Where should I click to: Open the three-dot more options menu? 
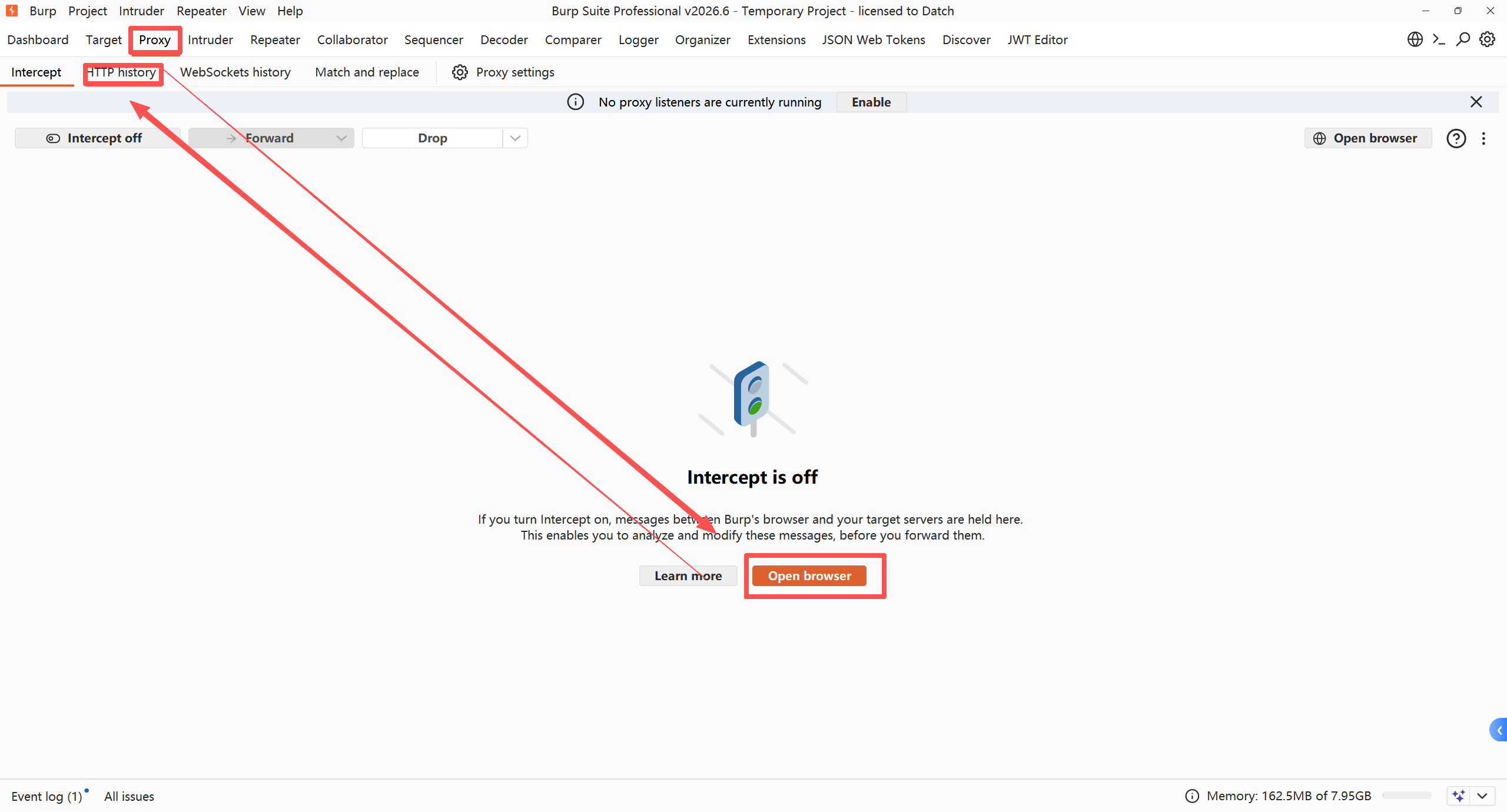(1483, 138)
